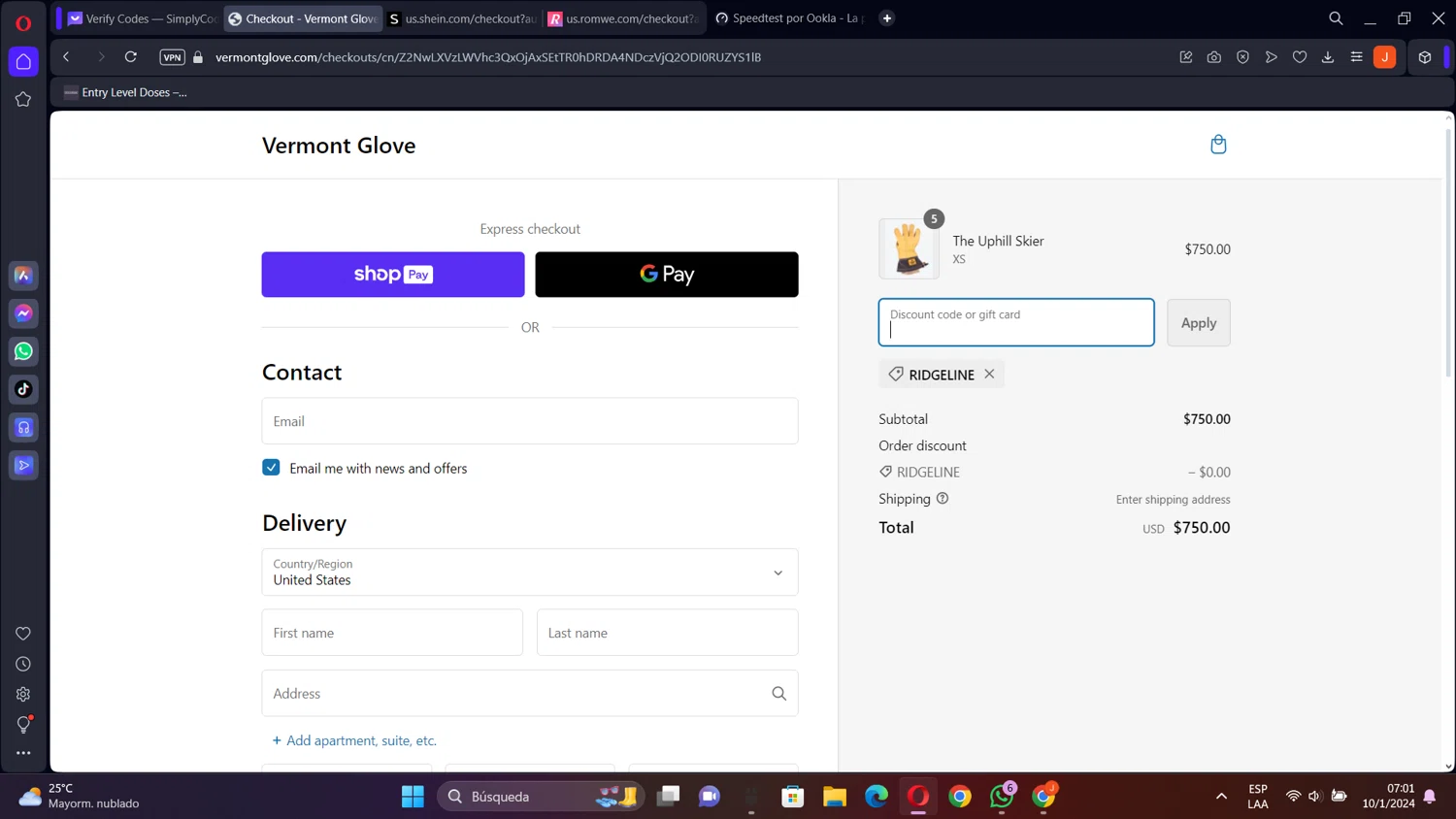Open the weather widget in taskbar

point(80,796)
